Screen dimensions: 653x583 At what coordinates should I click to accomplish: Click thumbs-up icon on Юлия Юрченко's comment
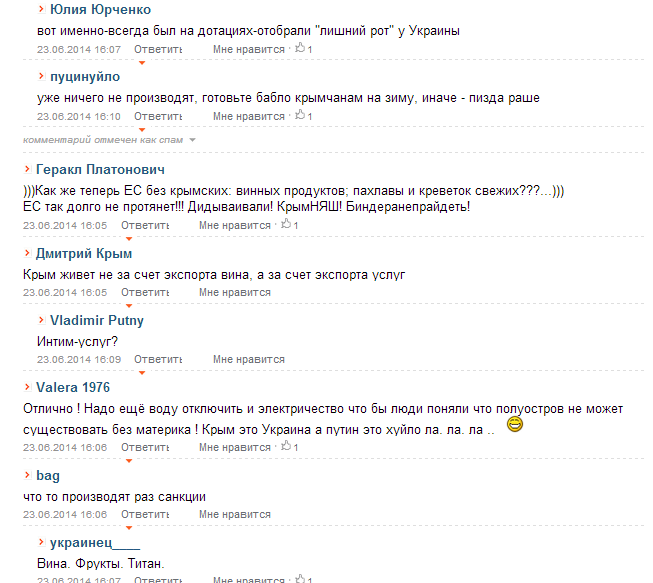300,48
